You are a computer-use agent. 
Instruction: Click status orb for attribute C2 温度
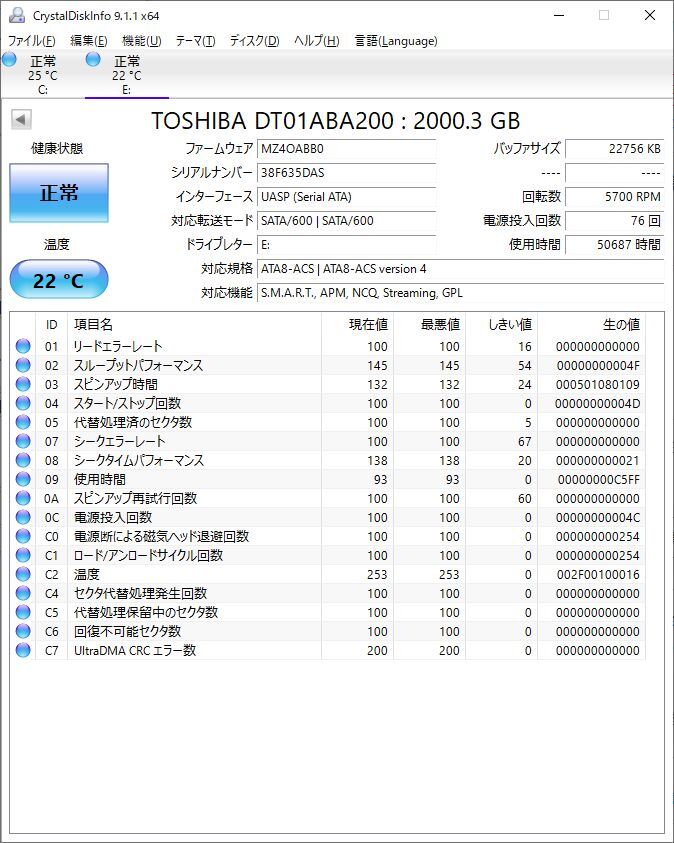coord(23,574)
